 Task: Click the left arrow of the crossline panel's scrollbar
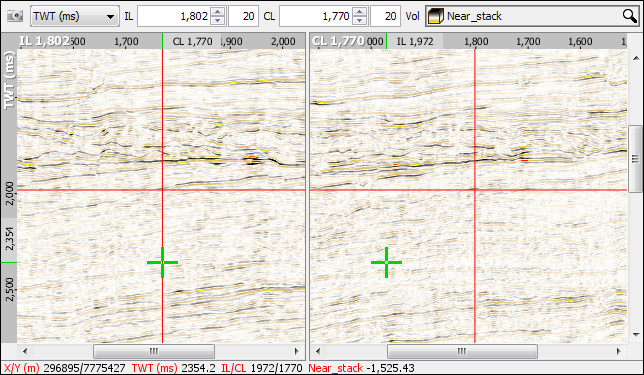(317, 352)
